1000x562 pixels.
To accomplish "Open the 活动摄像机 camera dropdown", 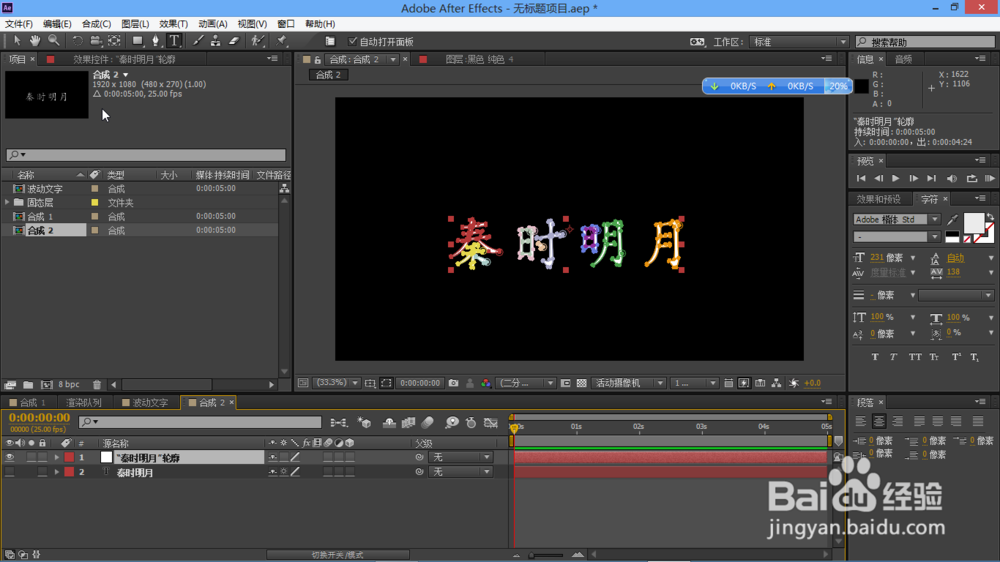I will [628, 383].
